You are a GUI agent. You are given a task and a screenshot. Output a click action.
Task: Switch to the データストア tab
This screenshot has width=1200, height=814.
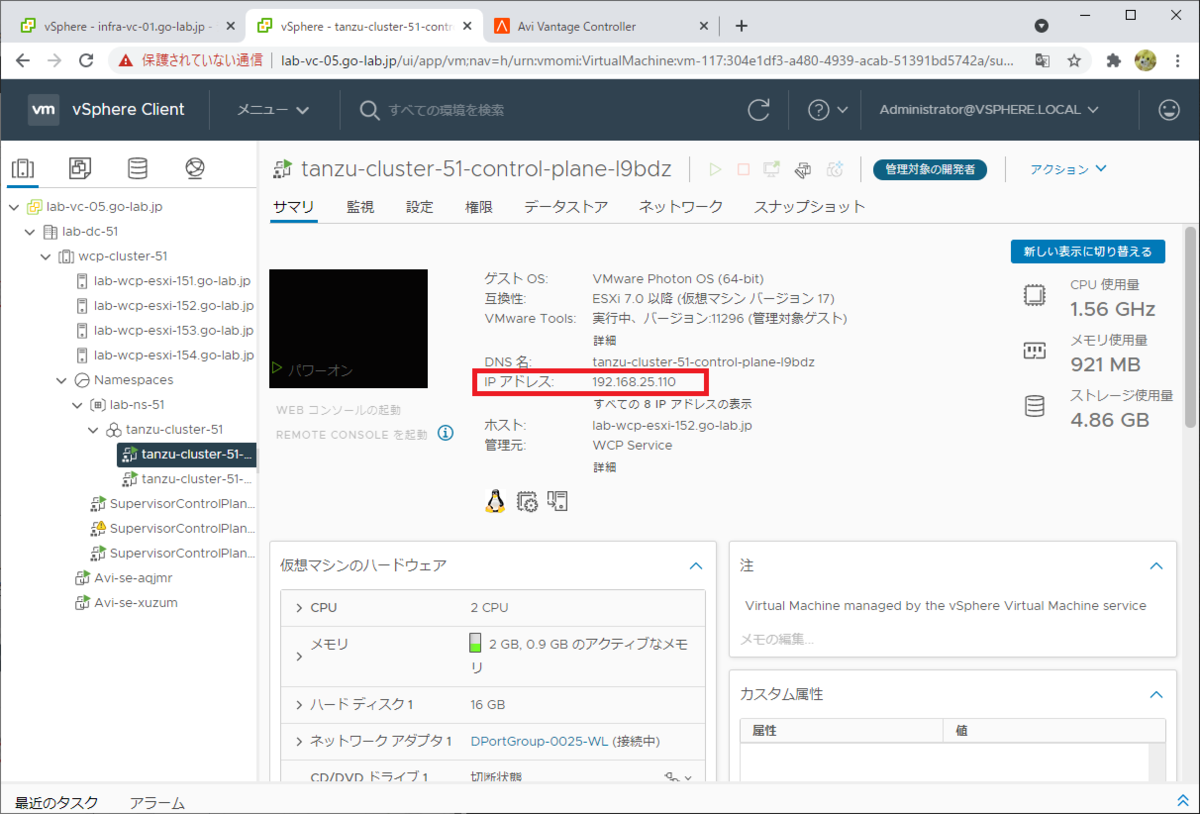[566, 207]
